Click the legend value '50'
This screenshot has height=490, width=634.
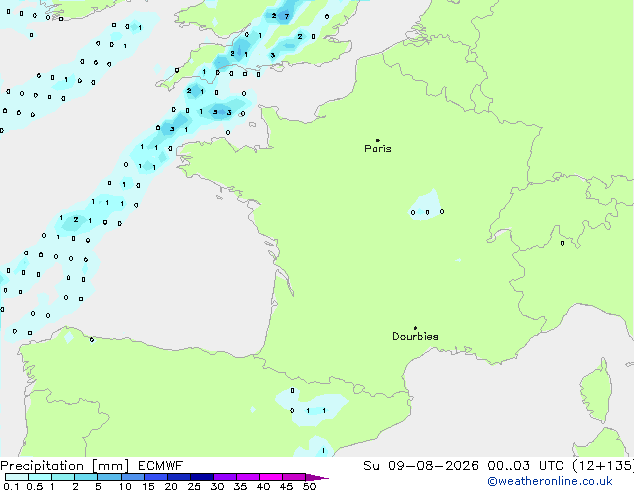tap(309, 486)
